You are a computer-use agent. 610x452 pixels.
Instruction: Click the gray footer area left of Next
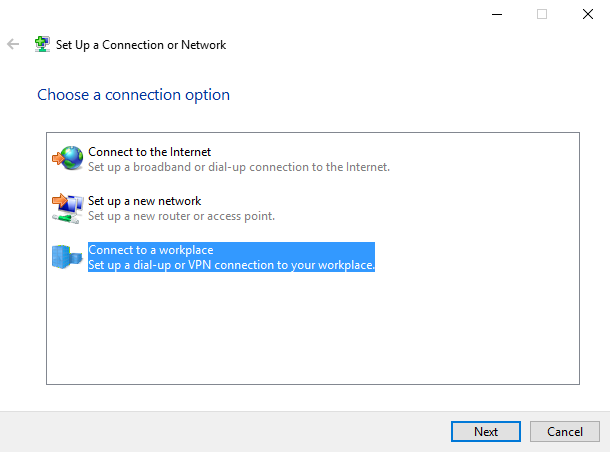pos(220,432)
